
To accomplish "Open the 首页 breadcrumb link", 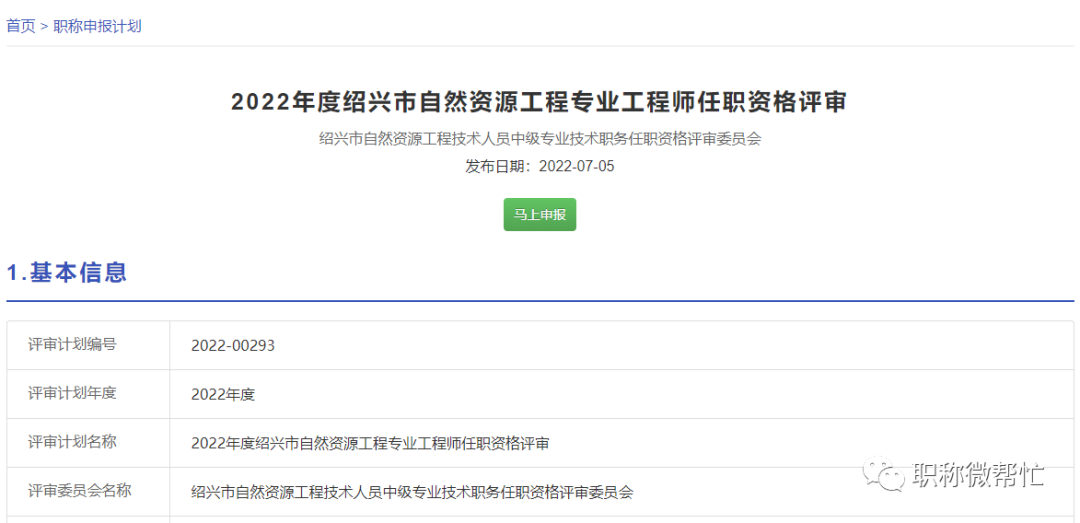I will 21,26.
